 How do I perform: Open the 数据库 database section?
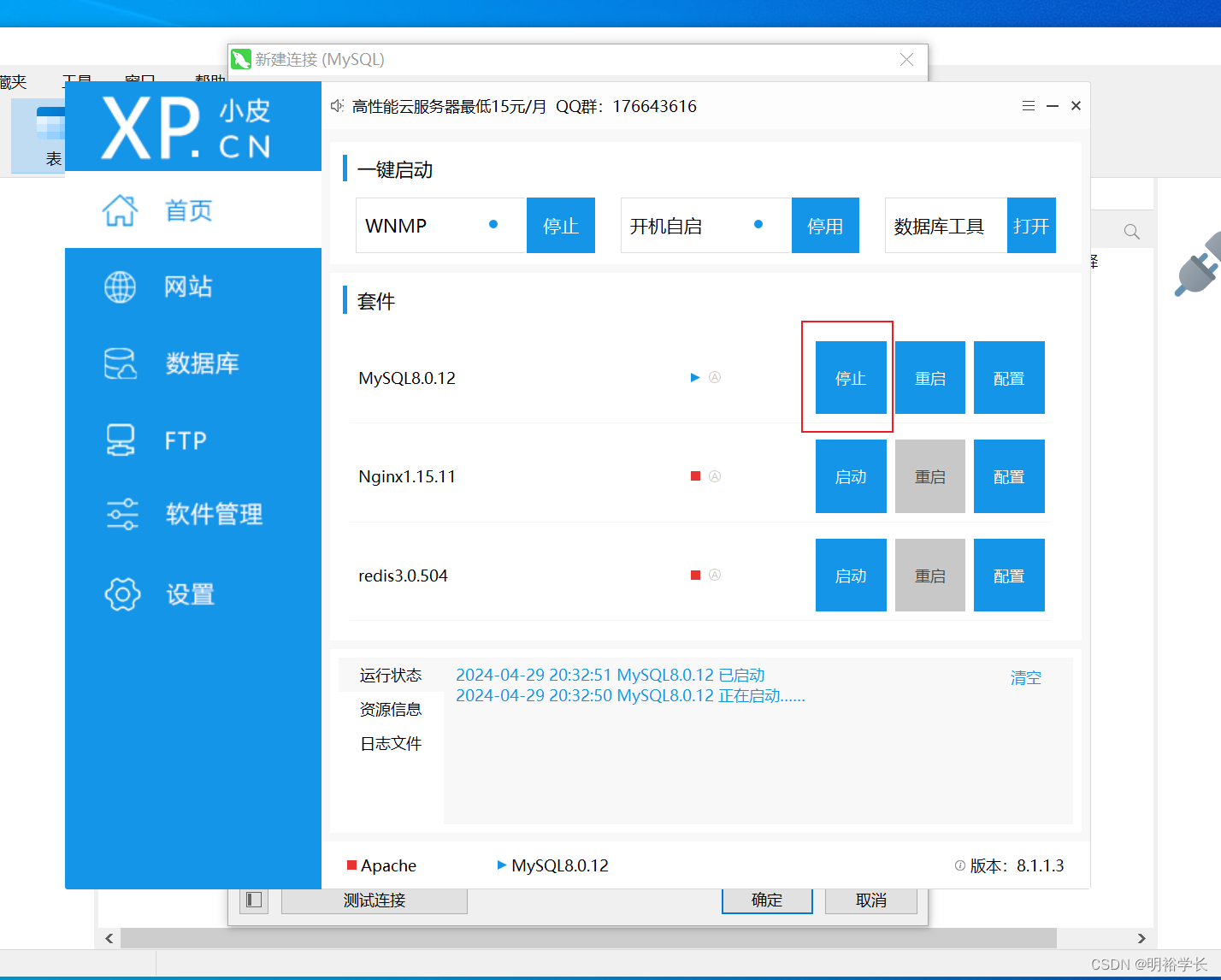click(x=193, y=363)
